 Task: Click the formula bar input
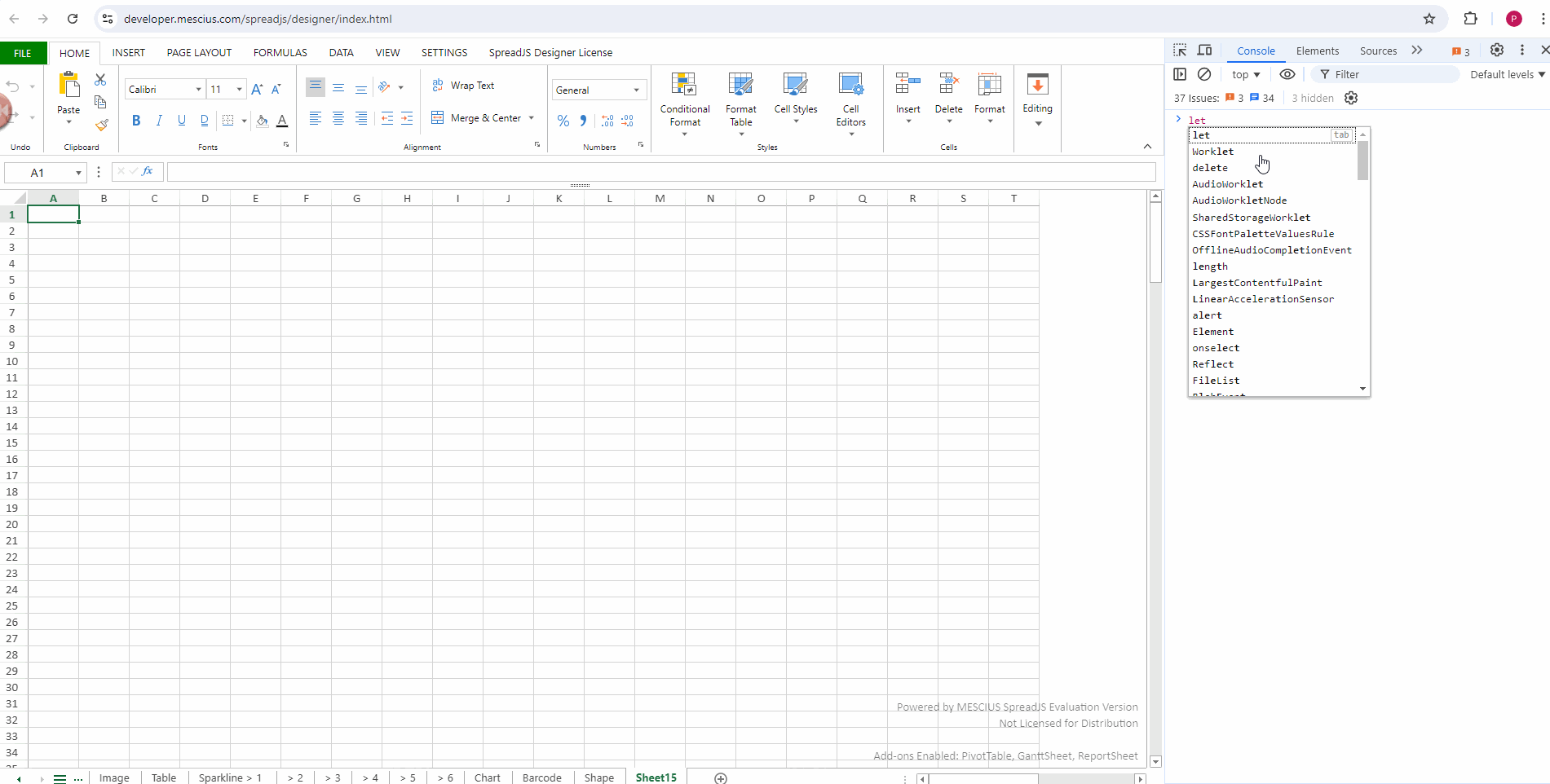pyautogui.click(x=661, y=172)
